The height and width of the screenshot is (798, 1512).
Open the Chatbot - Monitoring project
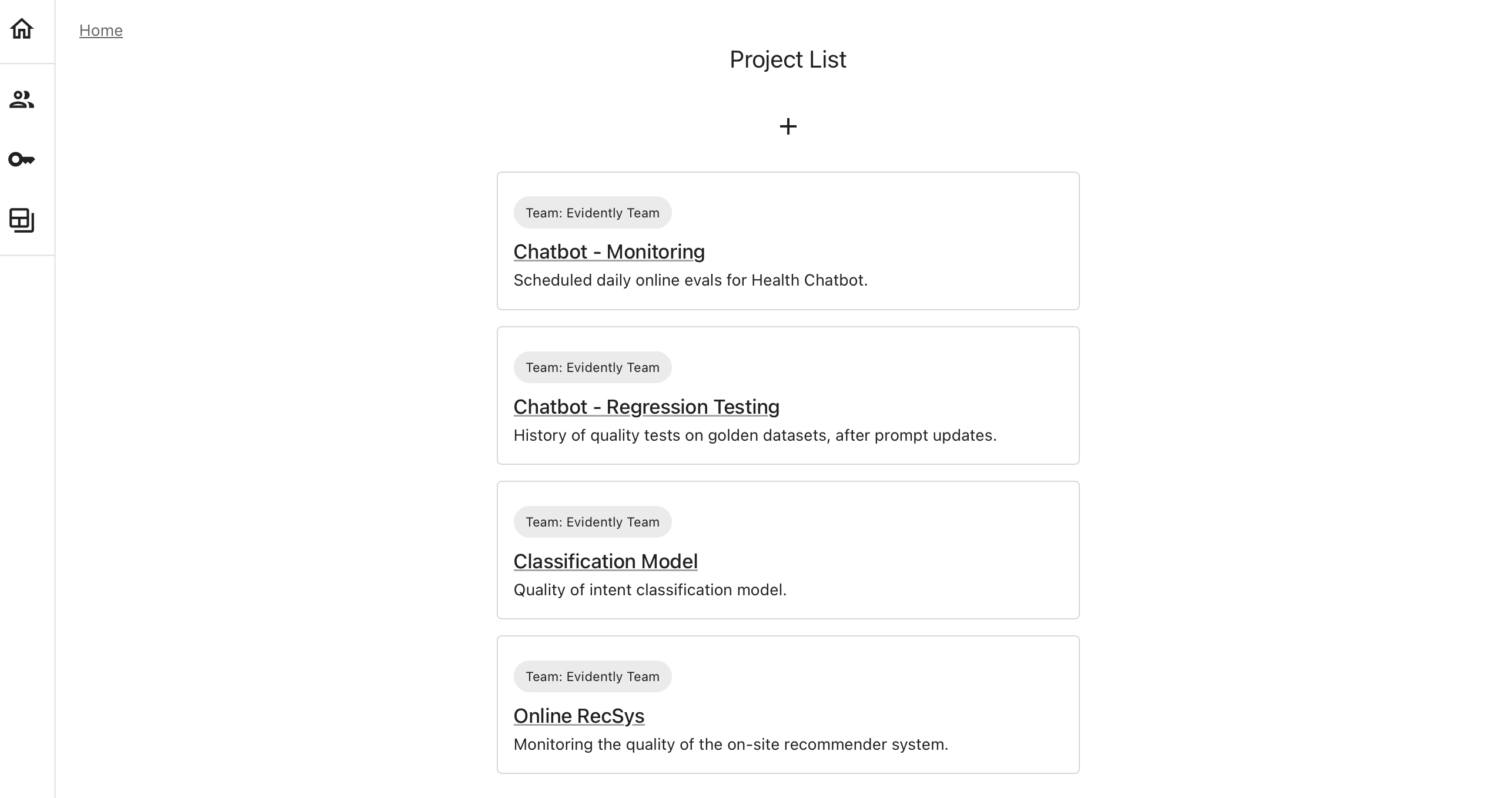(609, 252)
